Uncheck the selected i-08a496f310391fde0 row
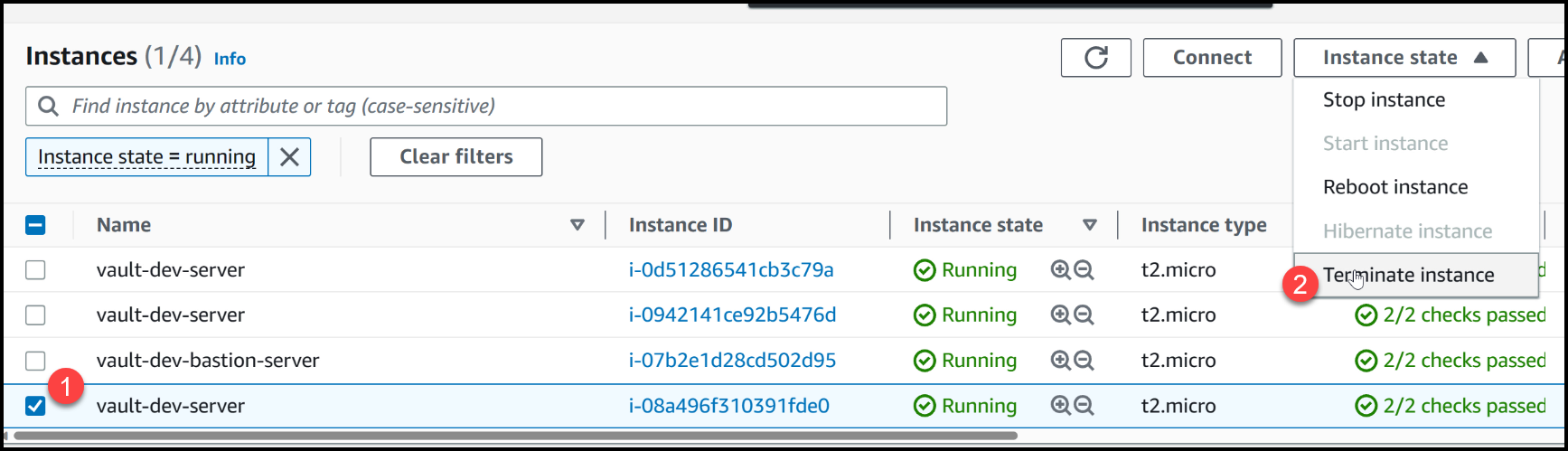 [x=35, y=406]
